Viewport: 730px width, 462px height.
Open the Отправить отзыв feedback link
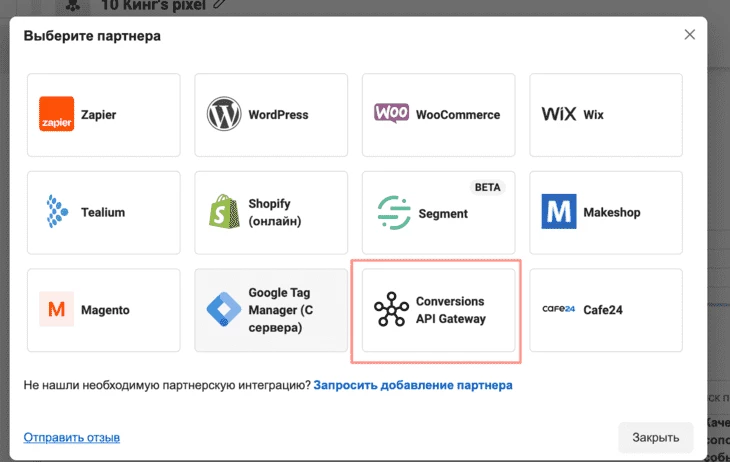click(x=72, y=437)
